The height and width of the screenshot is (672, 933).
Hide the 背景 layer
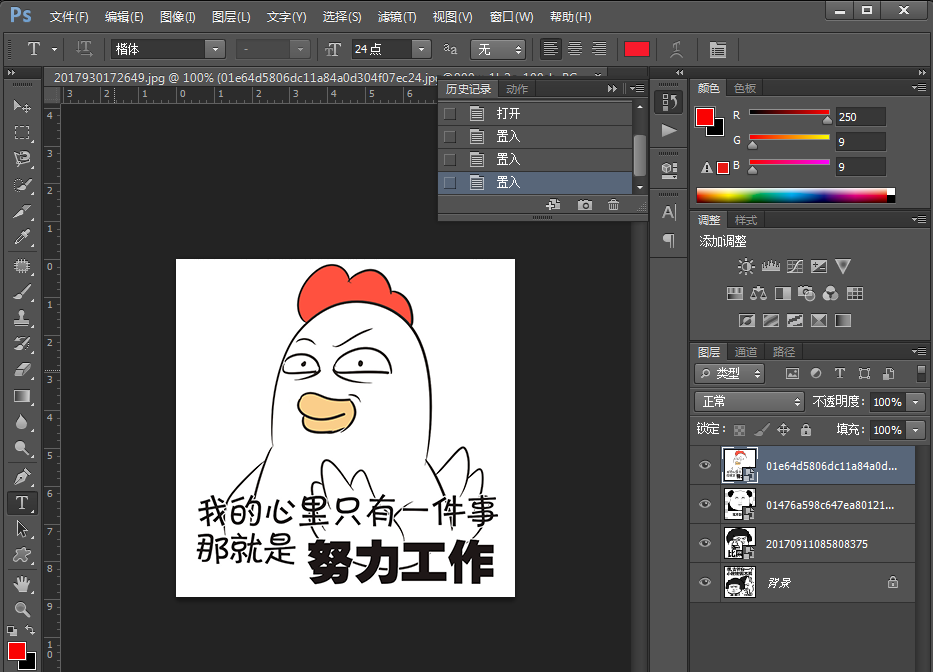click(705, 581)
